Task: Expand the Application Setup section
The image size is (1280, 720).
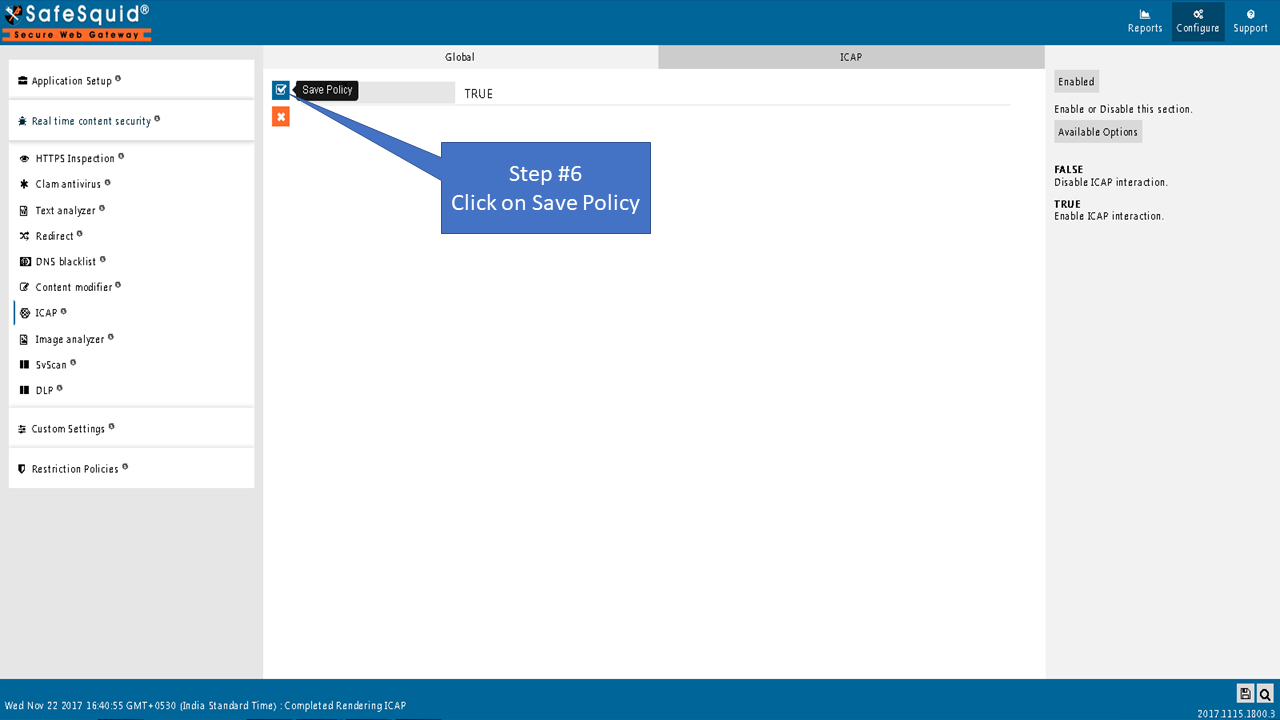Action: point(71,81)
